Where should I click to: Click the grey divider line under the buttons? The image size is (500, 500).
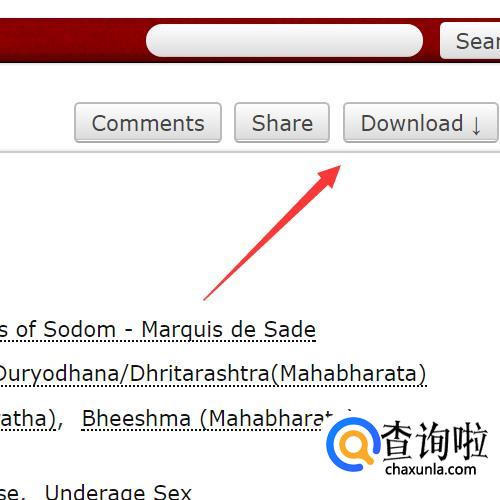coord(250,152)
